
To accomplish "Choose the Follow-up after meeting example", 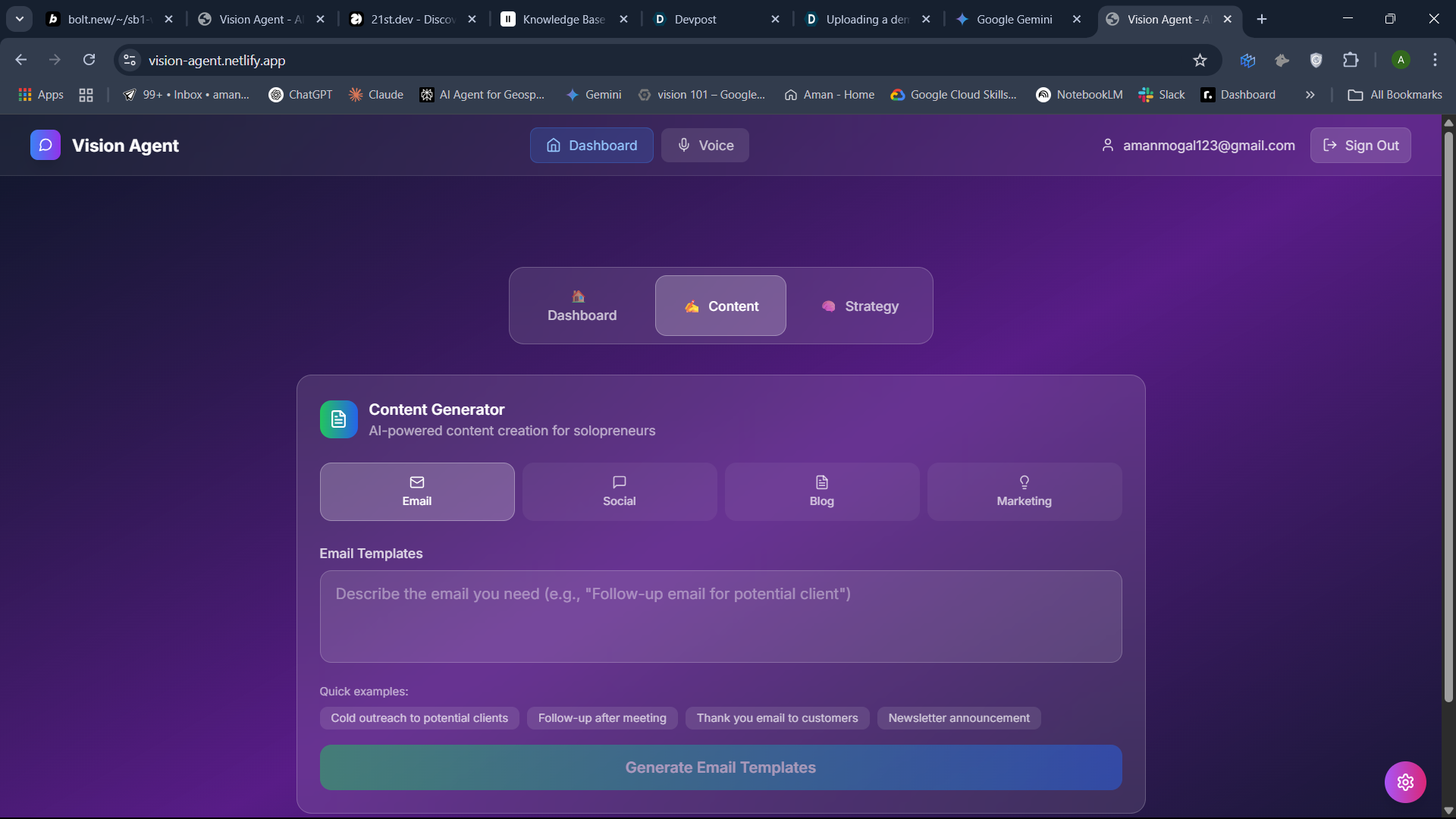I will coord(602,718).
